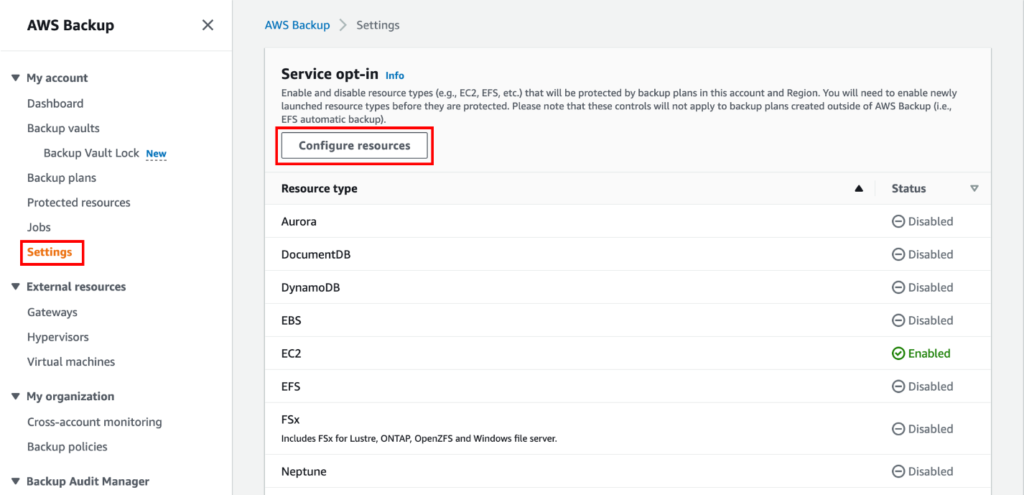Click the New badge beside Vault Lock
Image resolution: width=1024 pixels, height=495 pixels.
156,154
